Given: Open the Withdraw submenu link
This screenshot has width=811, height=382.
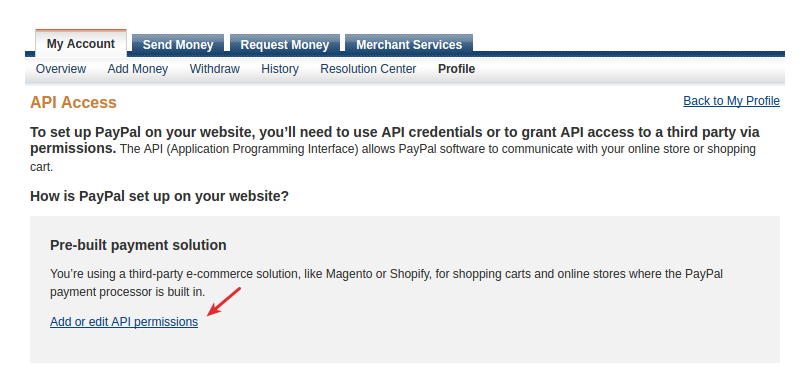Looking at the screenshot, I should (215, 69).
